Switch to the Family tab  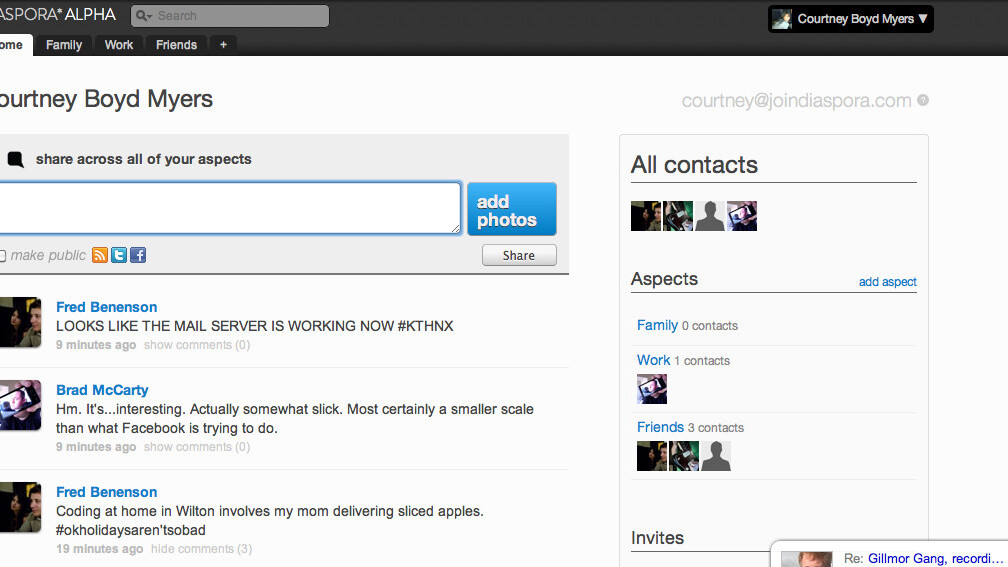[64, 45]
